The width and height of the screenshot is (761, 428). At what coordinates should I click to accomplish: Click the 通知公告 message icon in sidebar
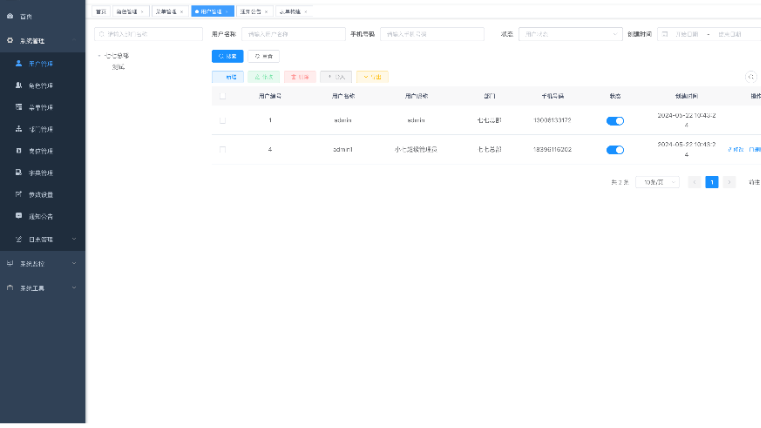tap(19, 216)
